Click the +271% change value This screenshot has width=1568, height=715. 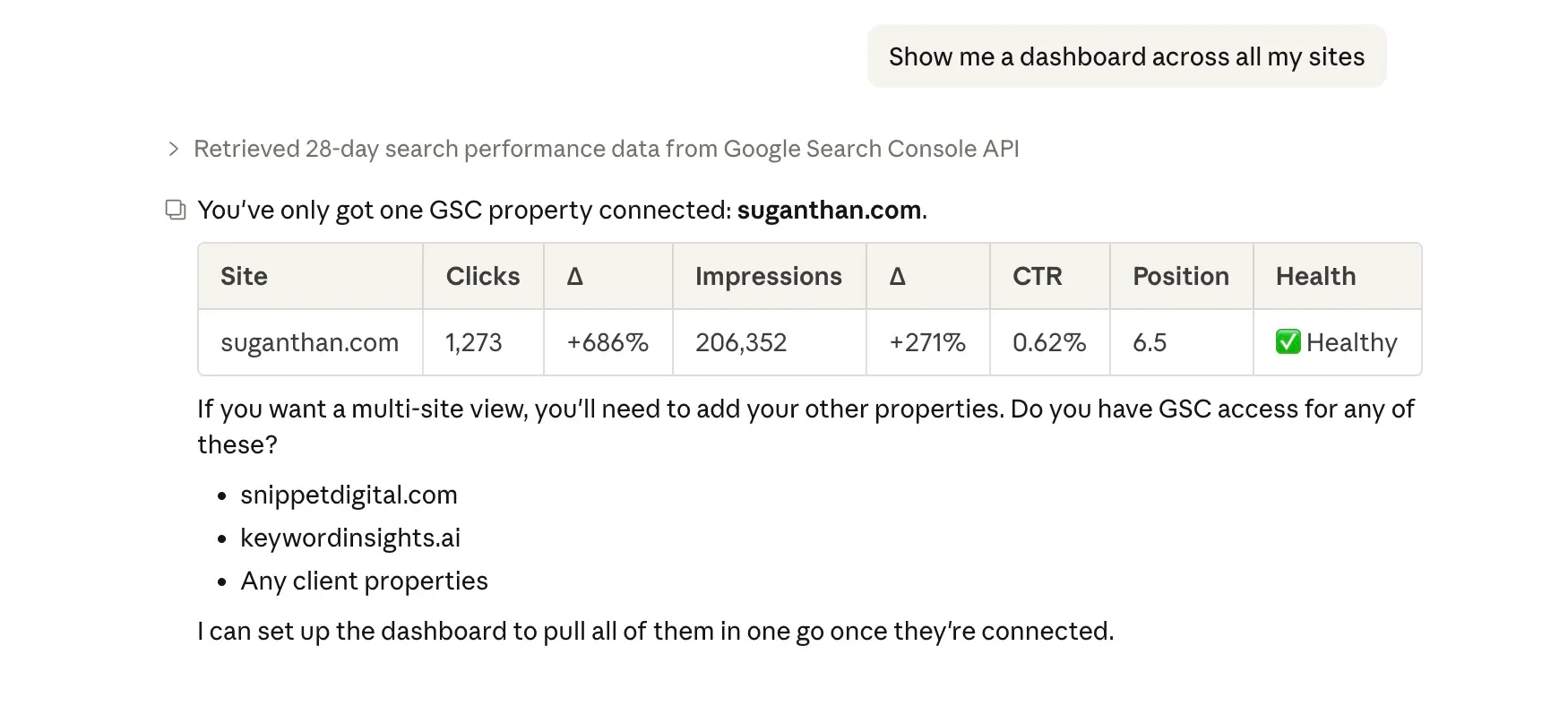pyautogui.click(x=926, y=342)
